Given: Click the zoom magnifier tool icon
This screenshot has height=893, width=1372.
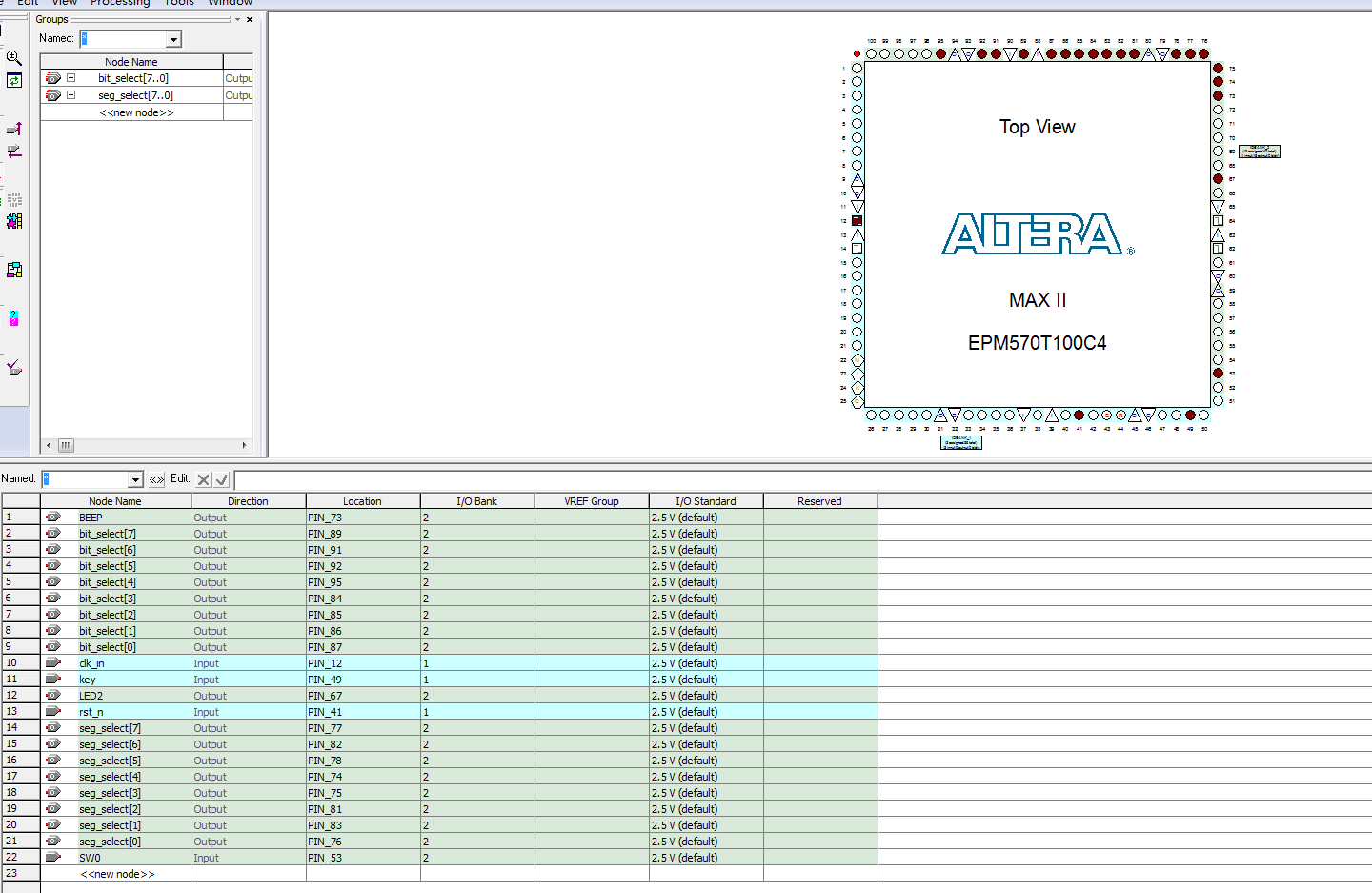Looking at the screenshot, I should point(13,58).
